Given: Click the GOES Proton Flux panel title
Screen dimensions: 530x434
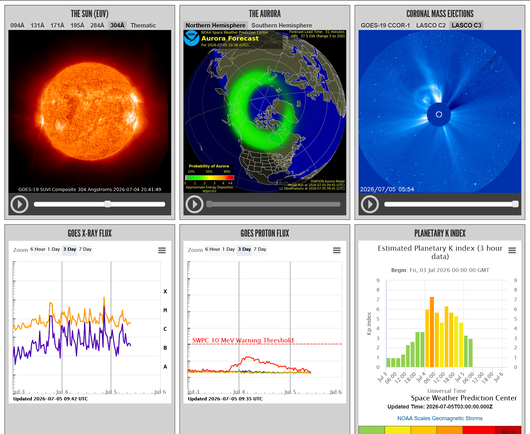Looking at the screenshot, I should pos(265,233).
